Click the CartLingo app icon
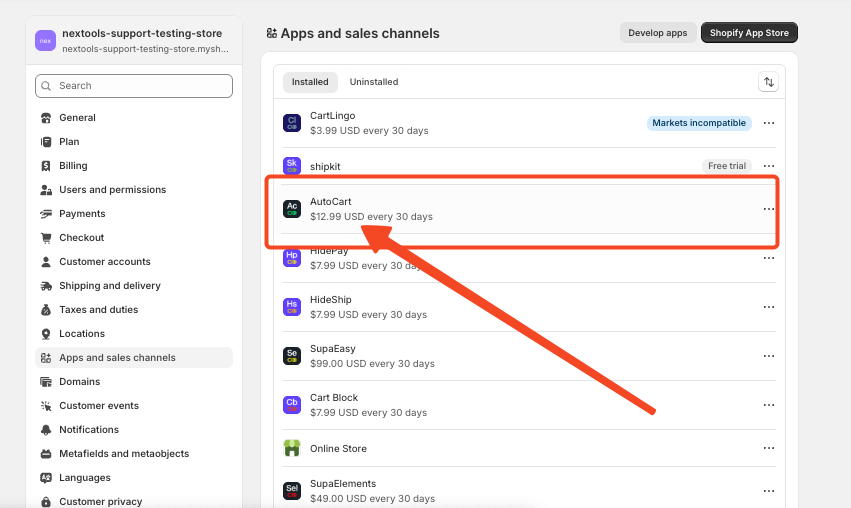 click(x=292, y=123)
